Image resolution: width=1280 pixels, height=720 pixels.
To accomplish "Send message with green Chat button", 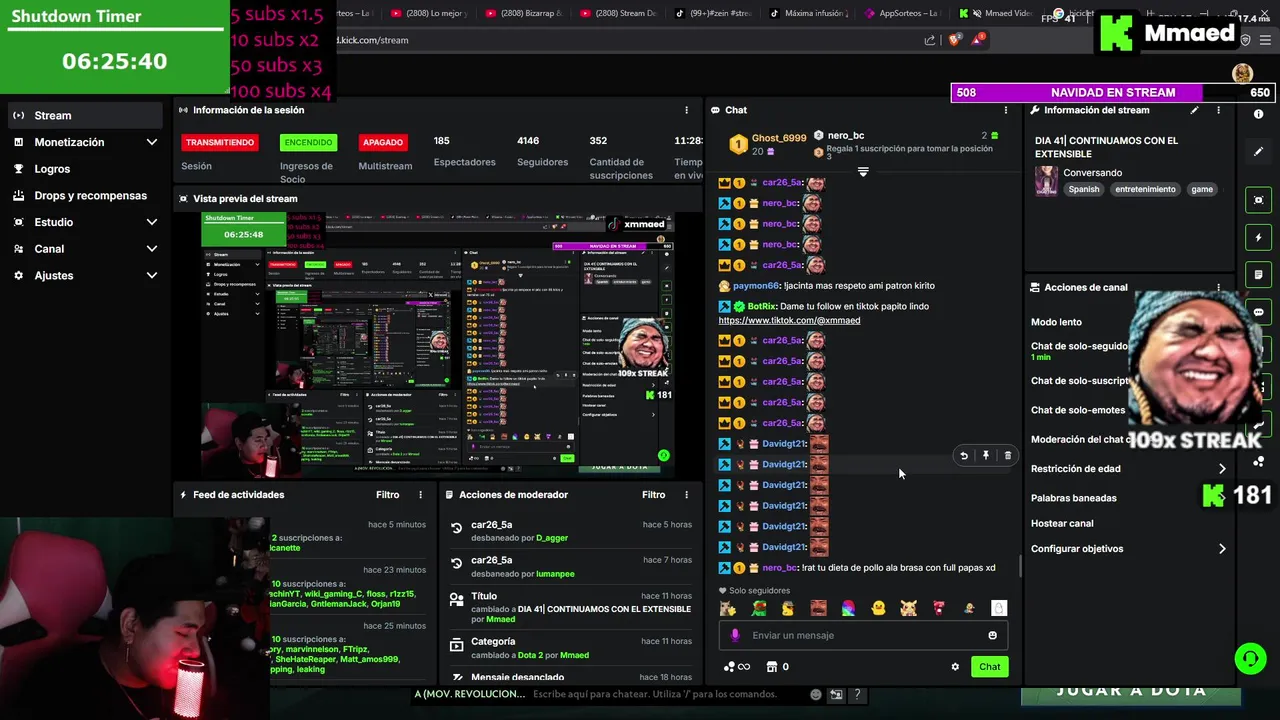I will 989,667.
